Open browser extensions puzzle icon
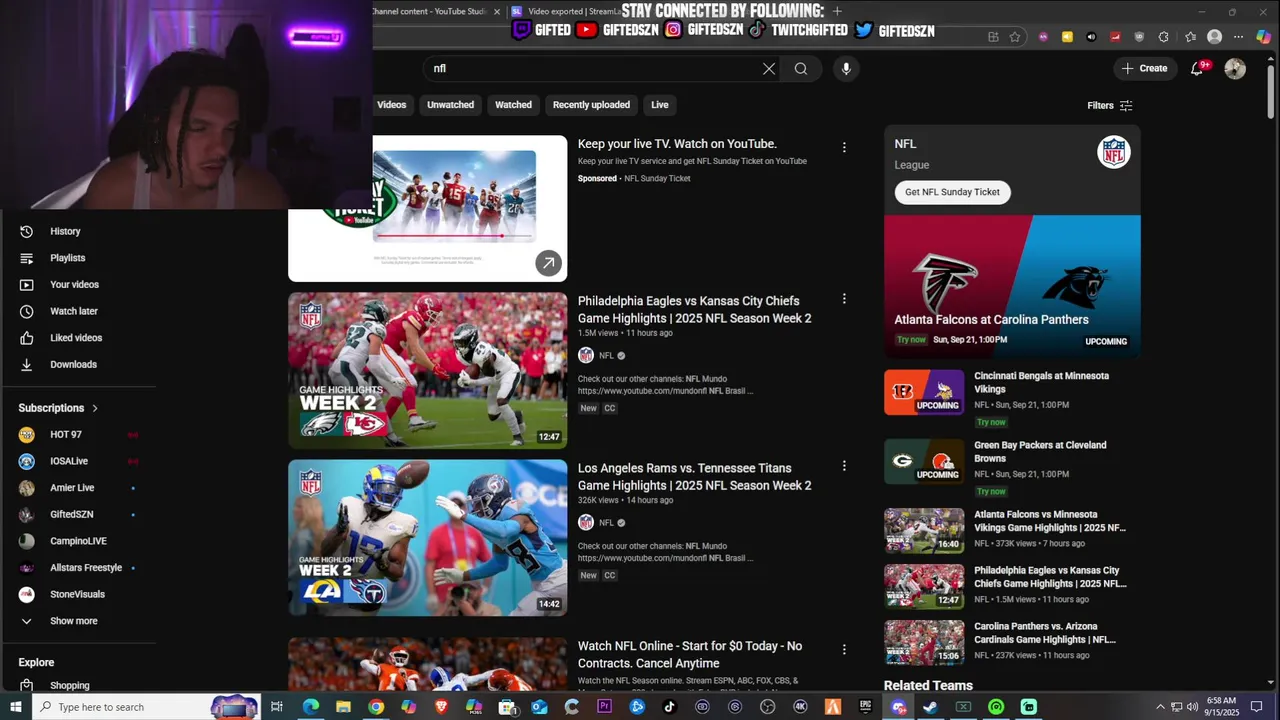This screenshot has height=720, width=1280. pyautogui.click(x=1163, y=37)
